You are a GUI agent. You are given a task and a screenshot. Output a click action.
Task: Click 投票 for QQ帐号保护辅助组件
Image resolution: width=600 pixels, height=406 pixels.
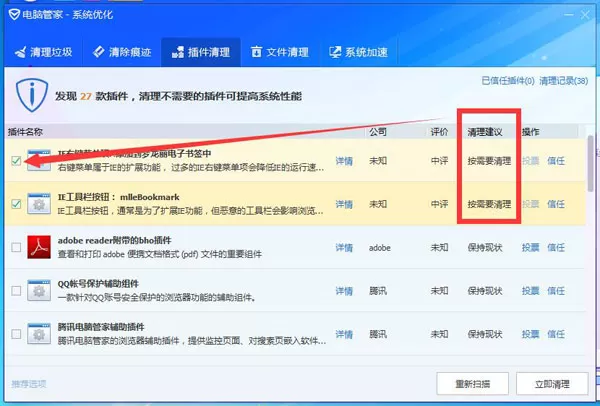point(530,291)
